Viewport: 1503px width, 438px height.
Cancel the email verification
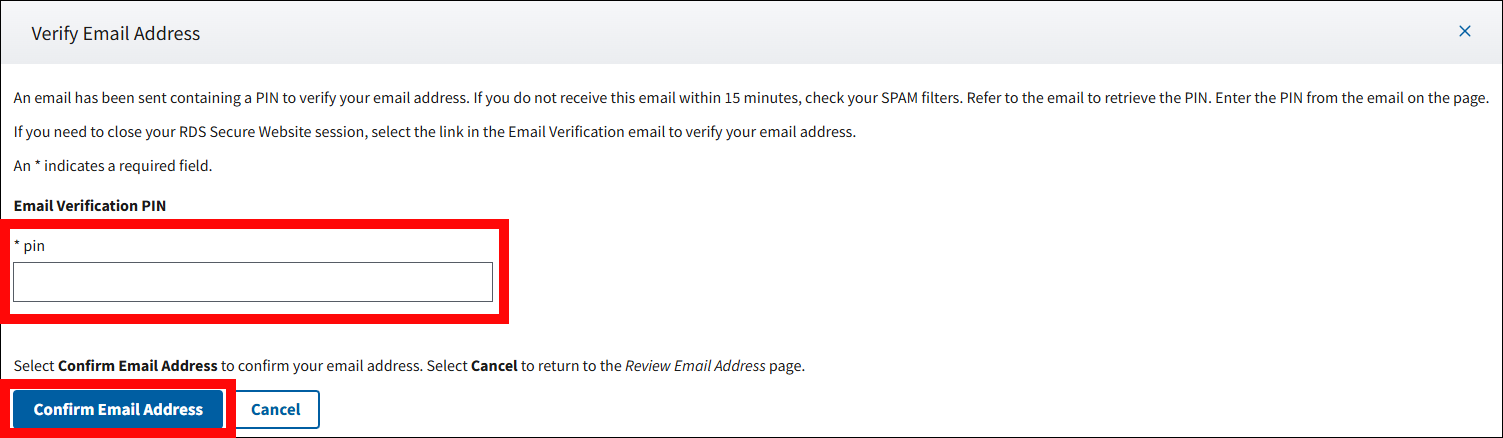[x=275, y=409]
